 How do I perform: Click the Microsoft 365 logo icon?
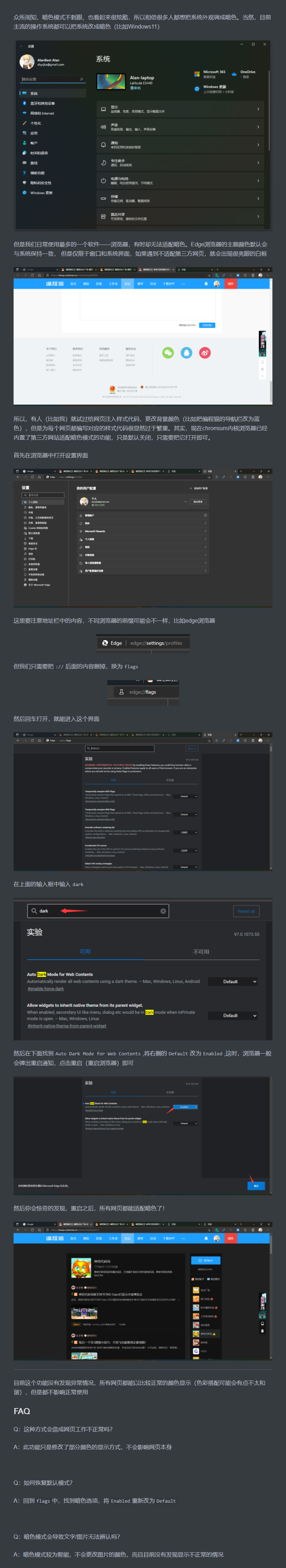point(197,74)
